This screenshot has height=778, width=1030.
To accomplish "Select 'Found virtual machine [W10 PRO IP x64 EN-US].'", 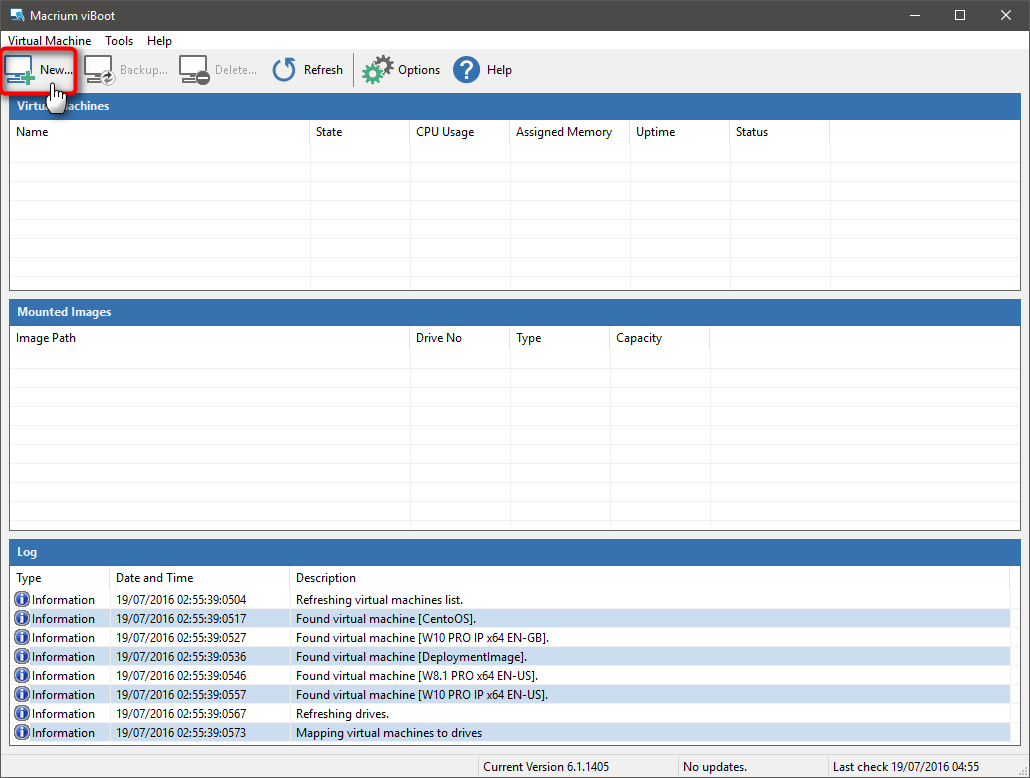I will point(422,695).
